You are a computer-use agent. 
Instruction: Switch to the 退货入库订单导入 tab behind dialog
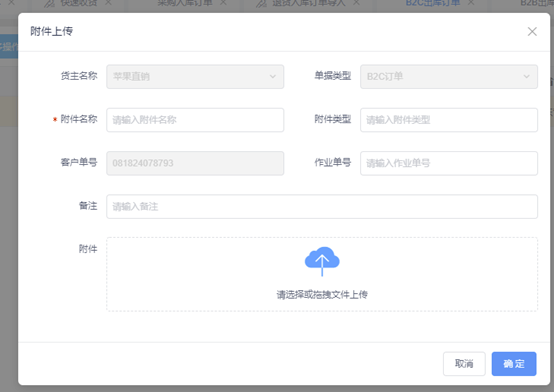pos(309,3)
